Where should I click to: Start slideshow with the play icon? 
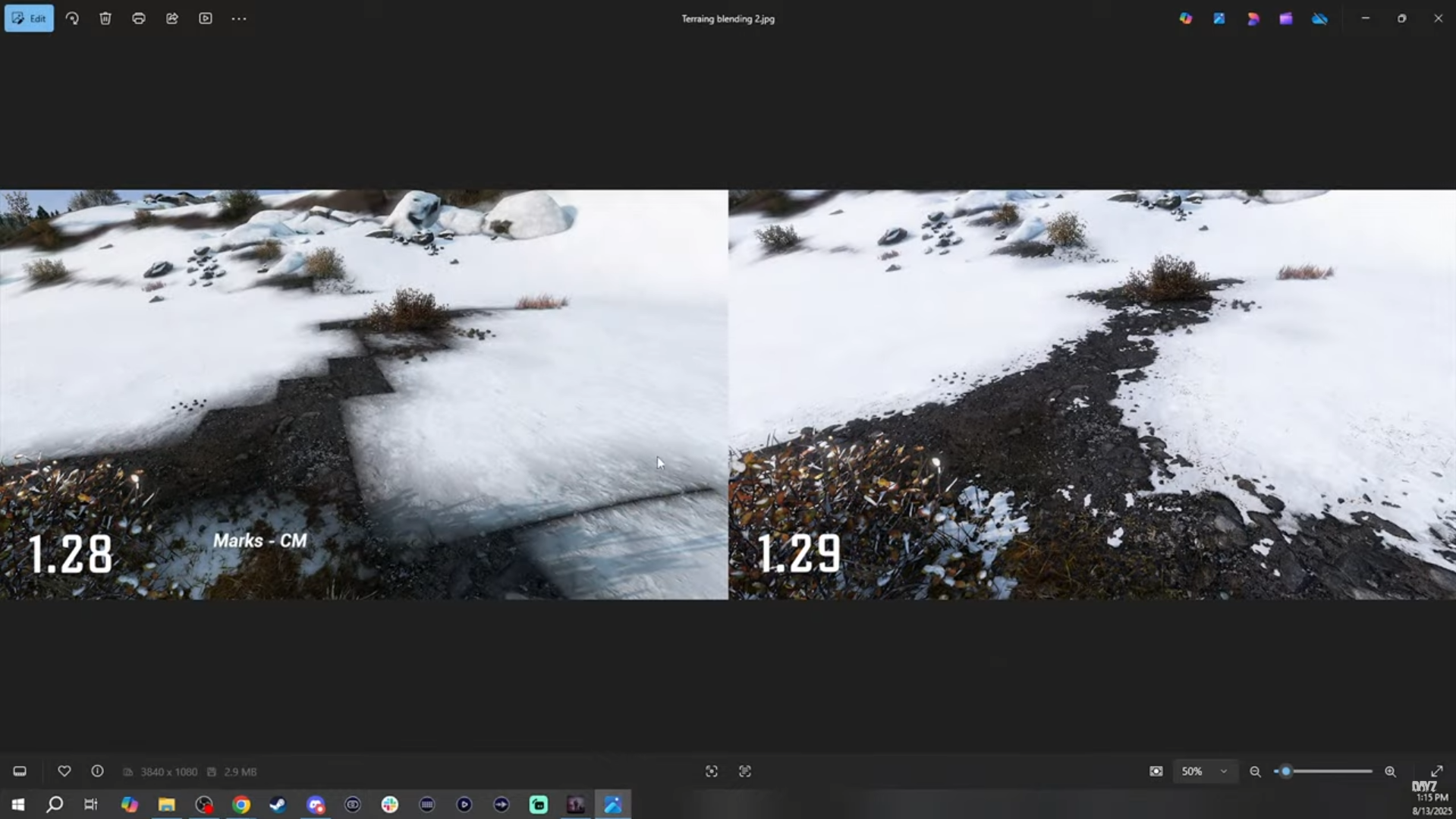[x=206, y=18]
